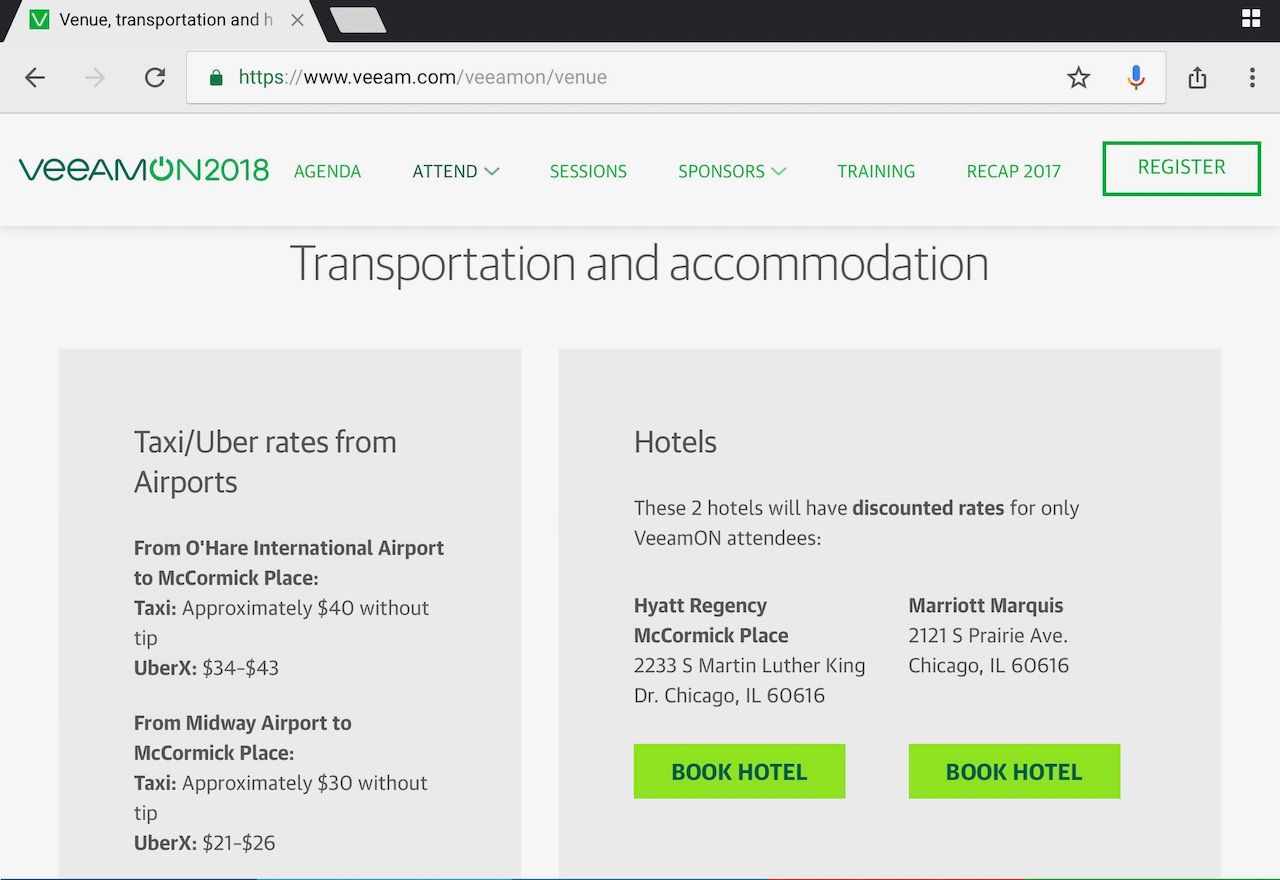The height and width of the screenshot is (880, 1280).
Task: Open the AGENDA menu item
Action: (327, 171)
